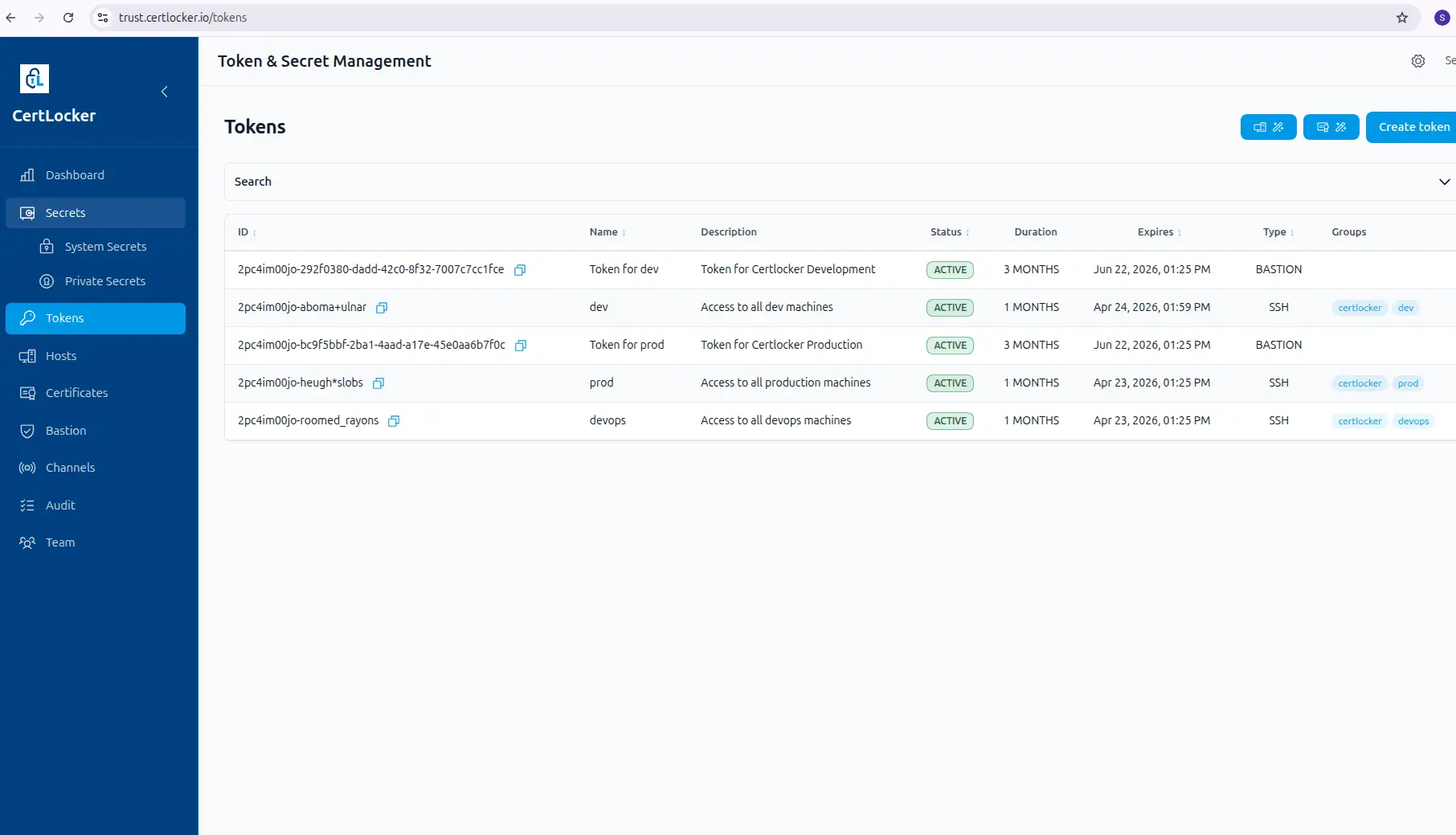Click the host wizard button
This screenshot has width=1456, height=835.
(1268, 127)
